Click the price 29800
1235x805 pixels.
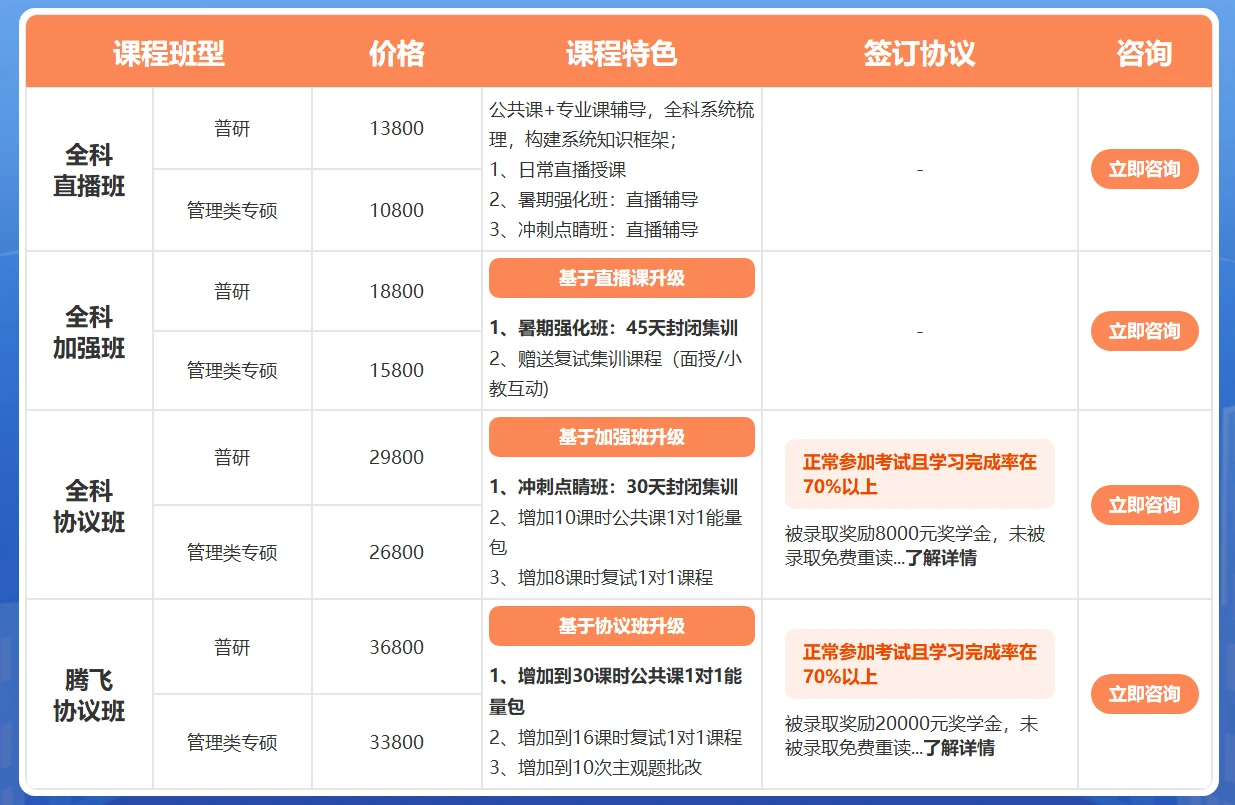tap(396, 457)
